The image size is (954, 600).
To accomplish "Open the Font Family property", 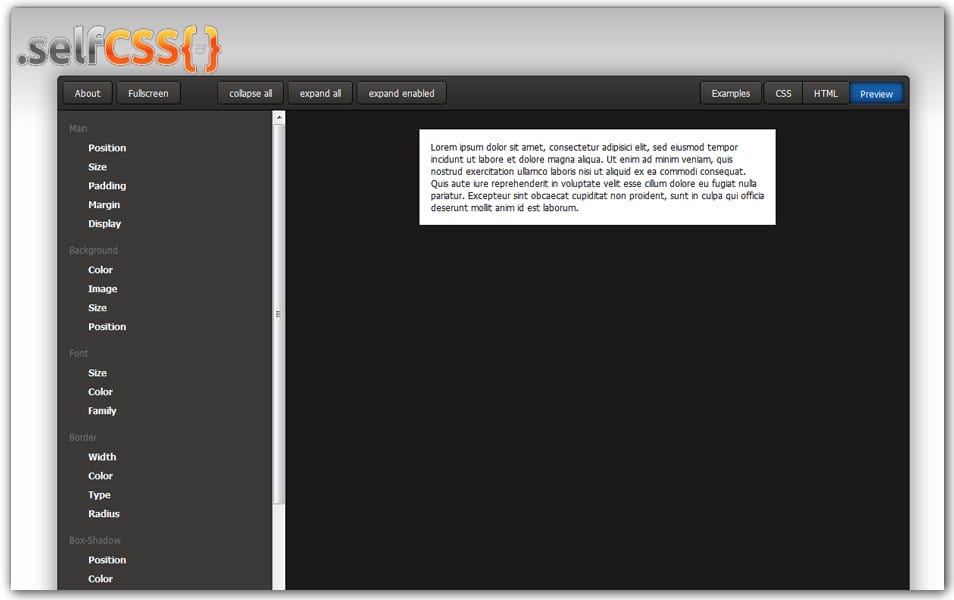I will point(102,410).
